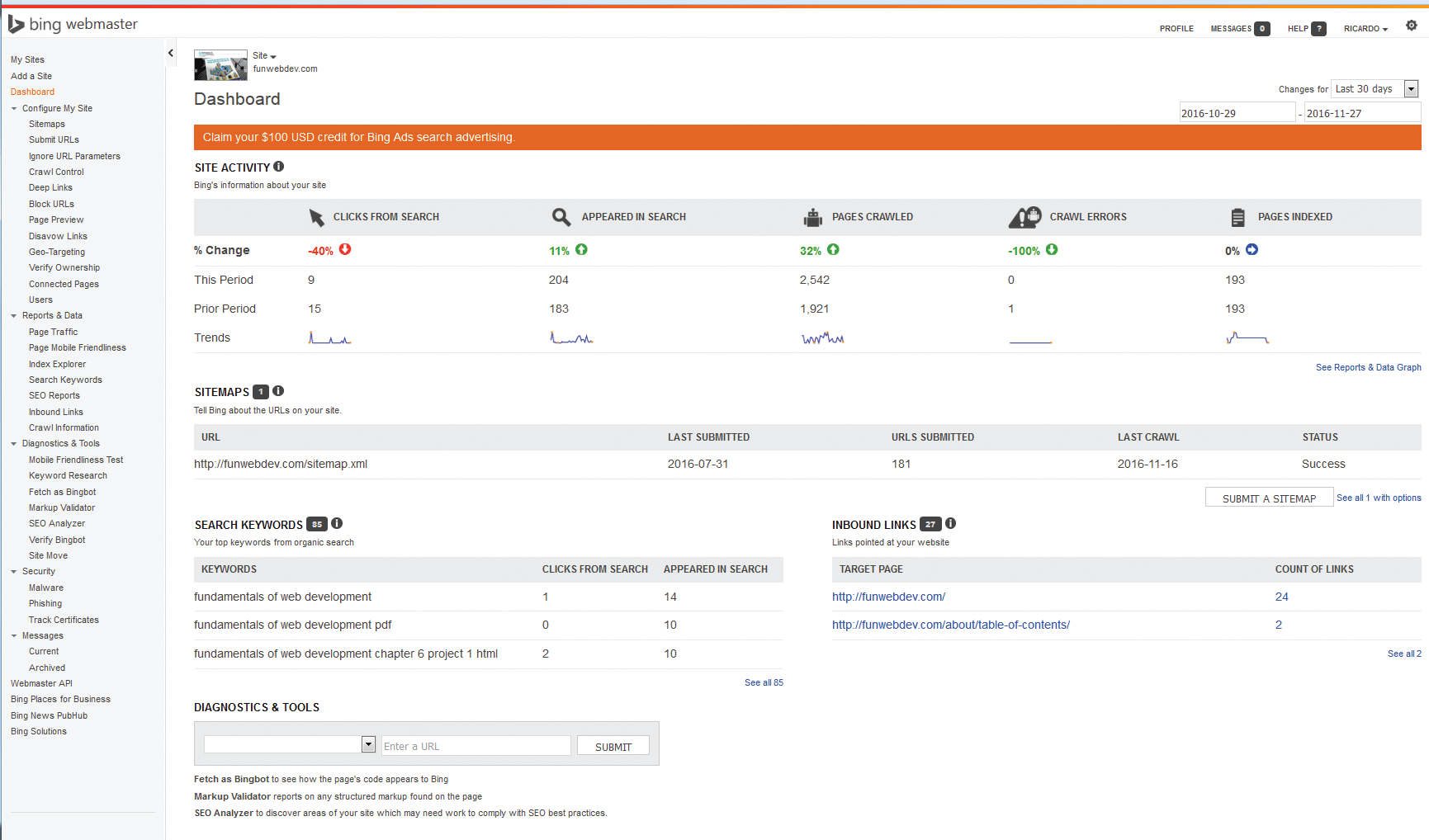Click the Enter a URL input field
Screen dimensions: 1429x840
point(476,746)
